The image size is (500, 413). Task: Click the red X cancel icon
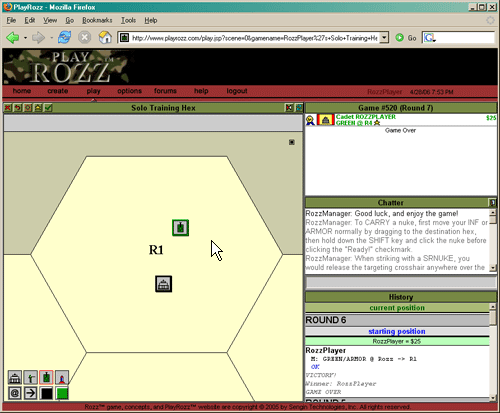(8, 108)
